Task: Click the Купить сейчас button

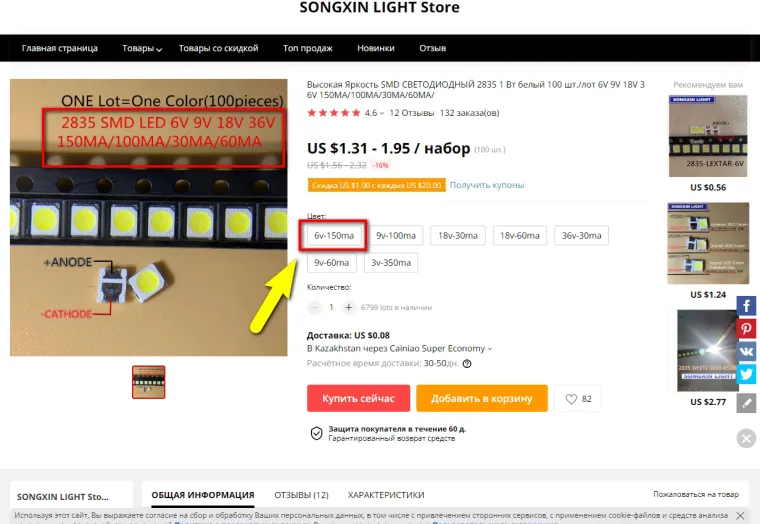Action: (358, 398)
